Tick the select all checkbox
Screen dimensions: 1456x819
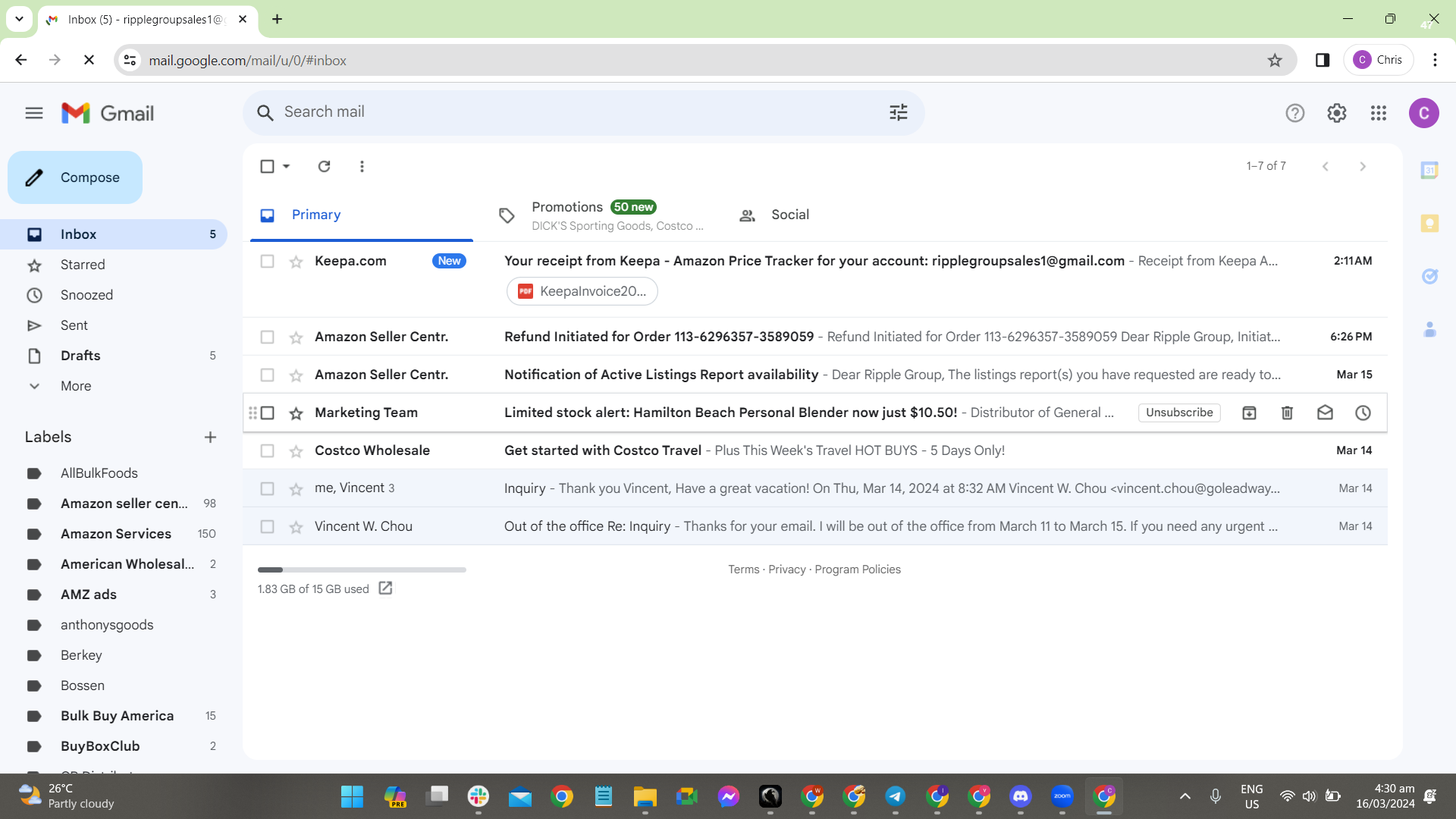tap(267, 166)
